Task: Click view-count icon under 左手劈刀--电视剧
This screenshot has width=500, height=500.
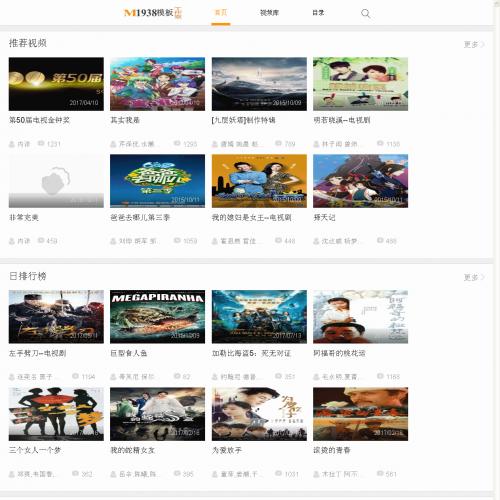Action: [x=76, y=376]
